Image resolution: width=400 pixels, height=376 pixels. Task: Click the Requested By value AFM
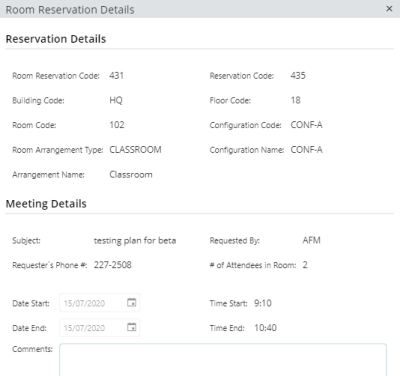tap(311, 240)
